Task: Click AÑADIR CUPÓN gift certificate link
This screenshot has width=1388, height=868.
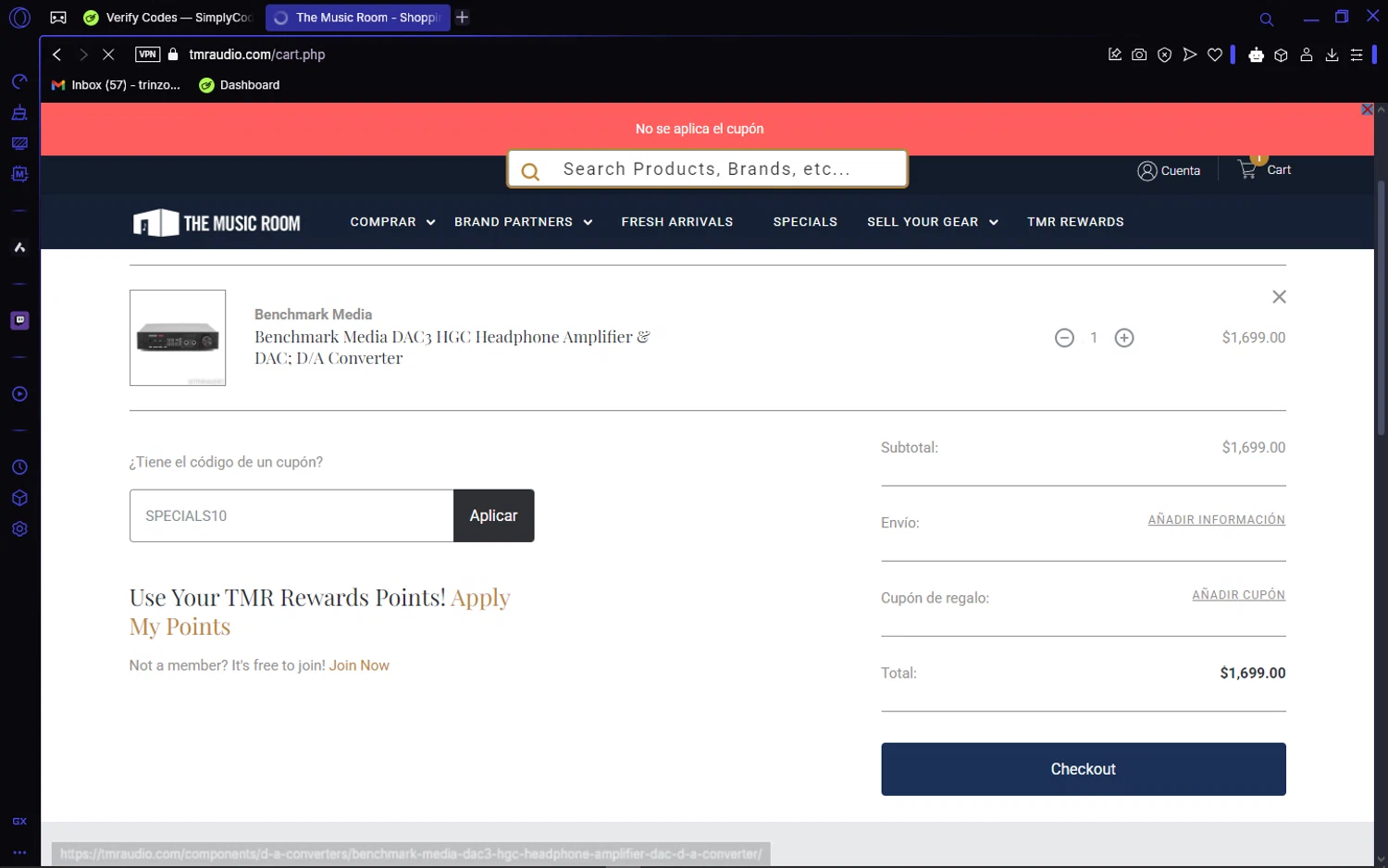Action: click(1238, 595)
